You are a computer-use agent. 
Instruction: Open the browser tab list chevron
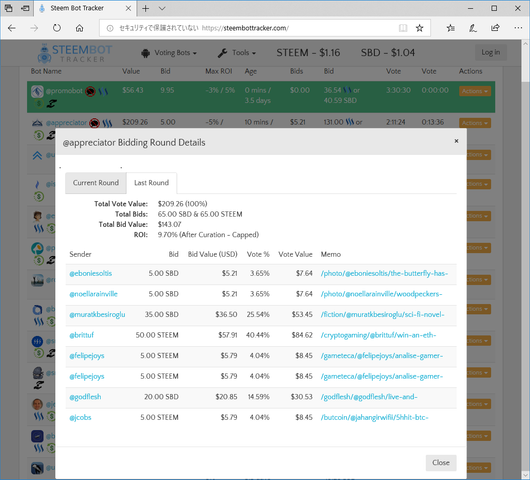[x=162, y=8]
